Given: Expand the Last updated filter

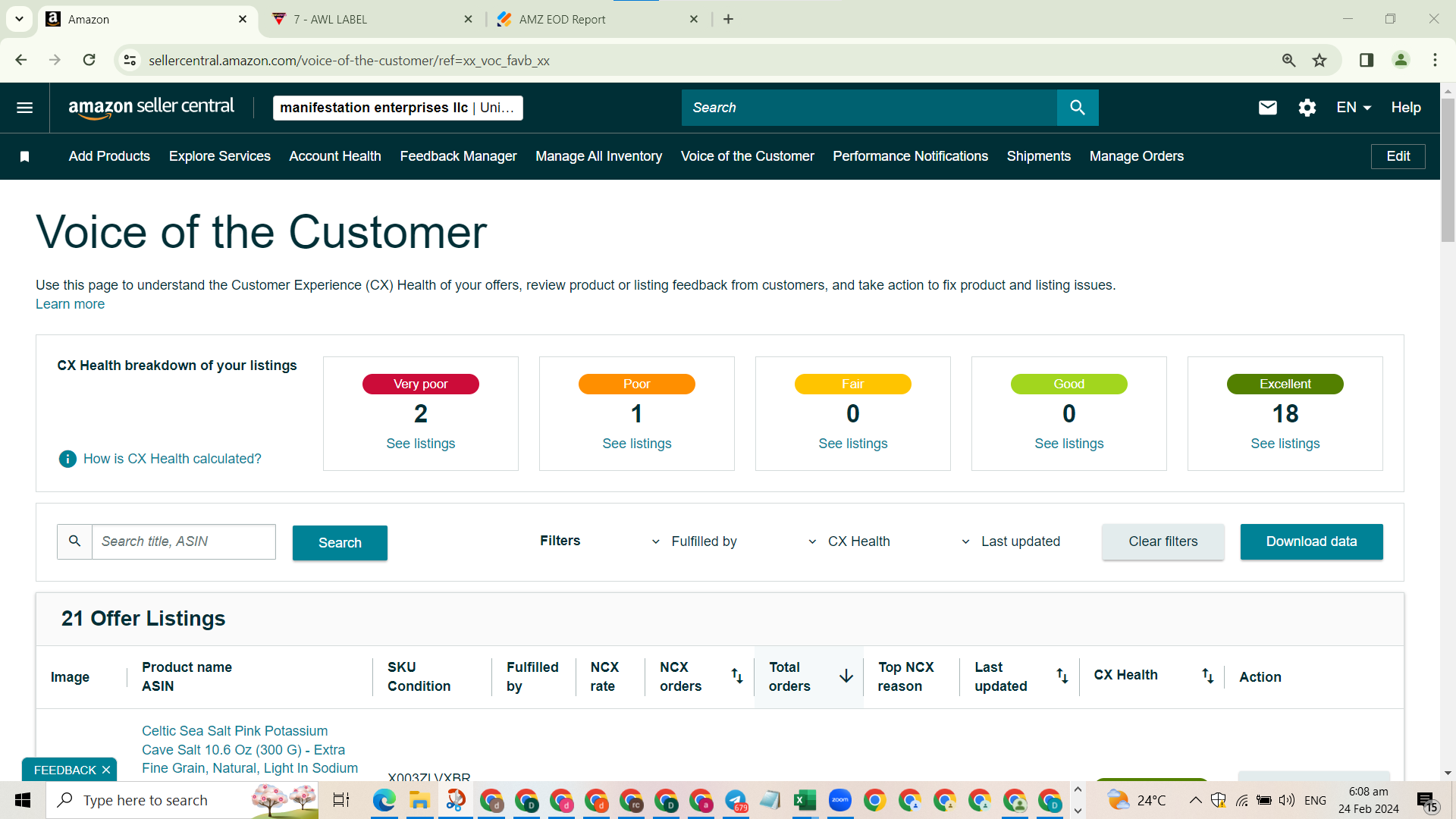Looking at the screenshot, I should pos(1011,541).
